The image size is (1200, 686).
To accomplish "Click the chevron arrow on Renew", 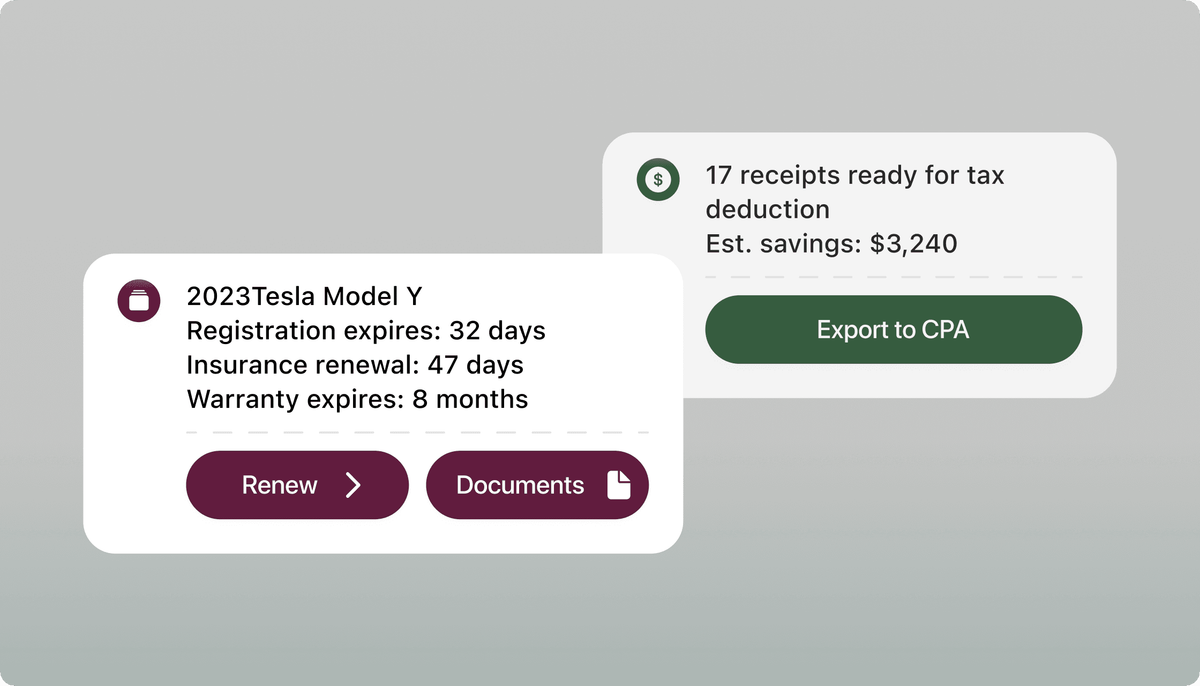I will pos(353,485).
